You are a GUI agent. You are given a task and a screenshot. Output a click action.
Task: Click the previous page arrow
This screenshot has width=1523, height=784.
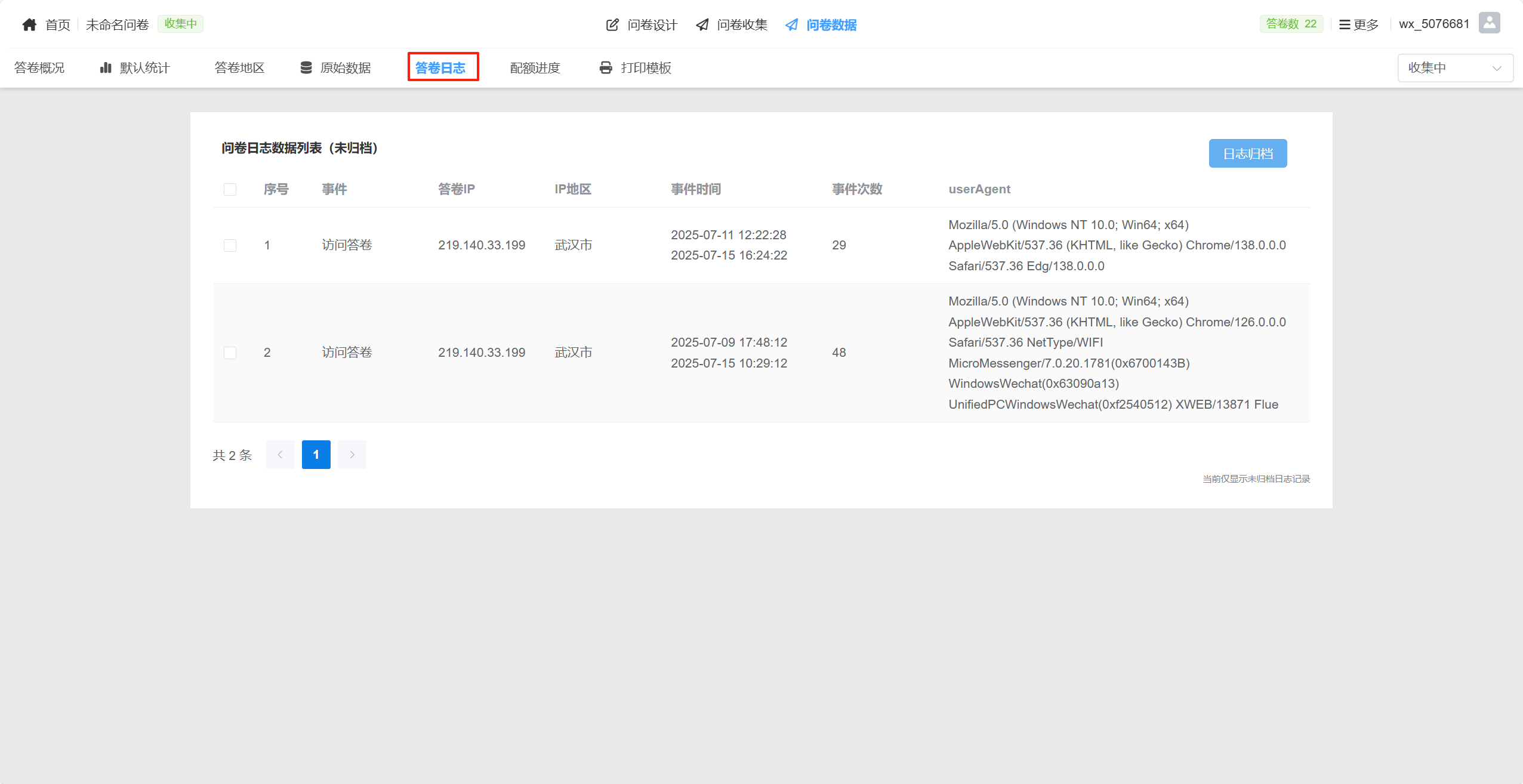(280, 455)
